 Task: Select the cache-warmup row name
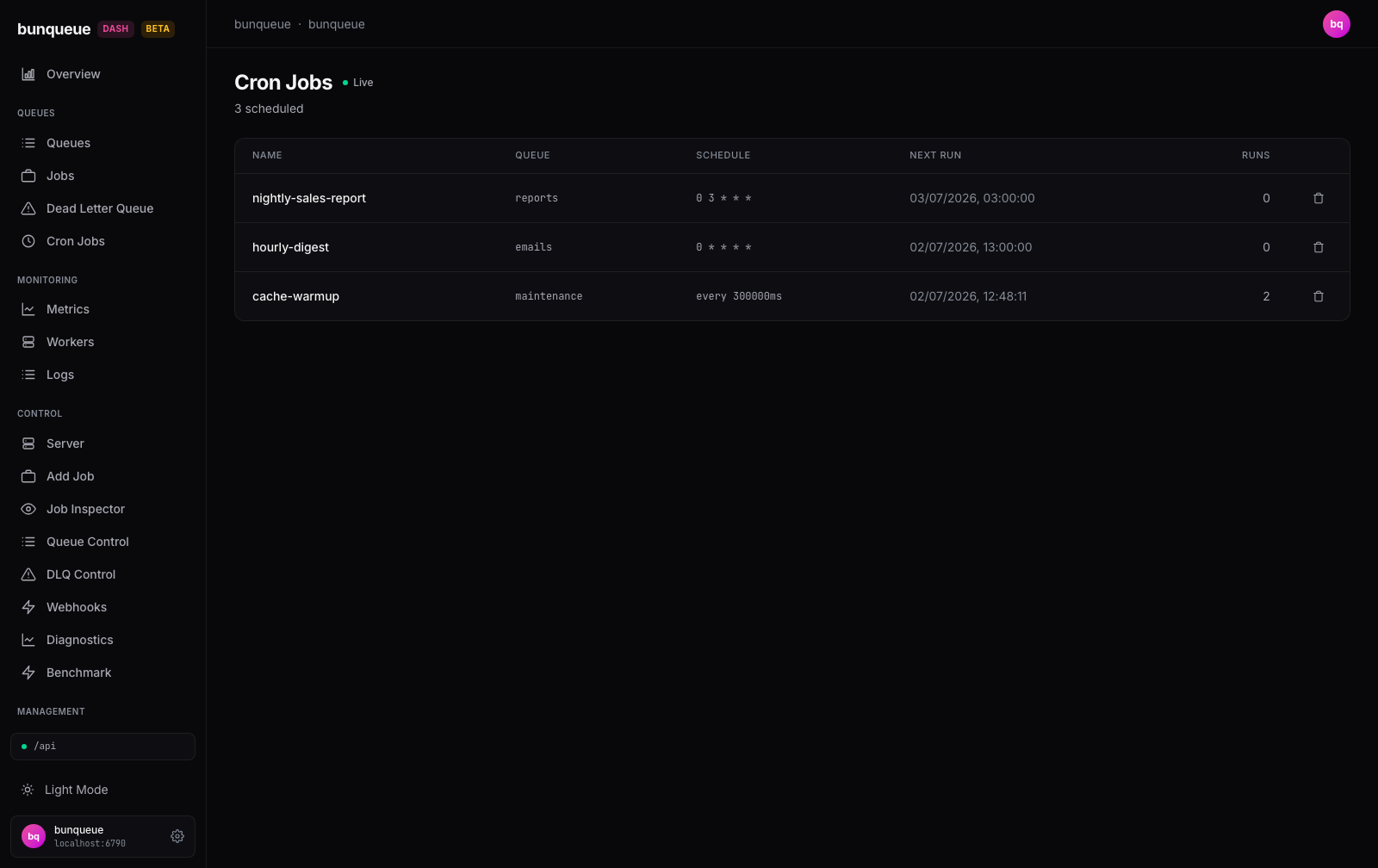click(295, 296)
